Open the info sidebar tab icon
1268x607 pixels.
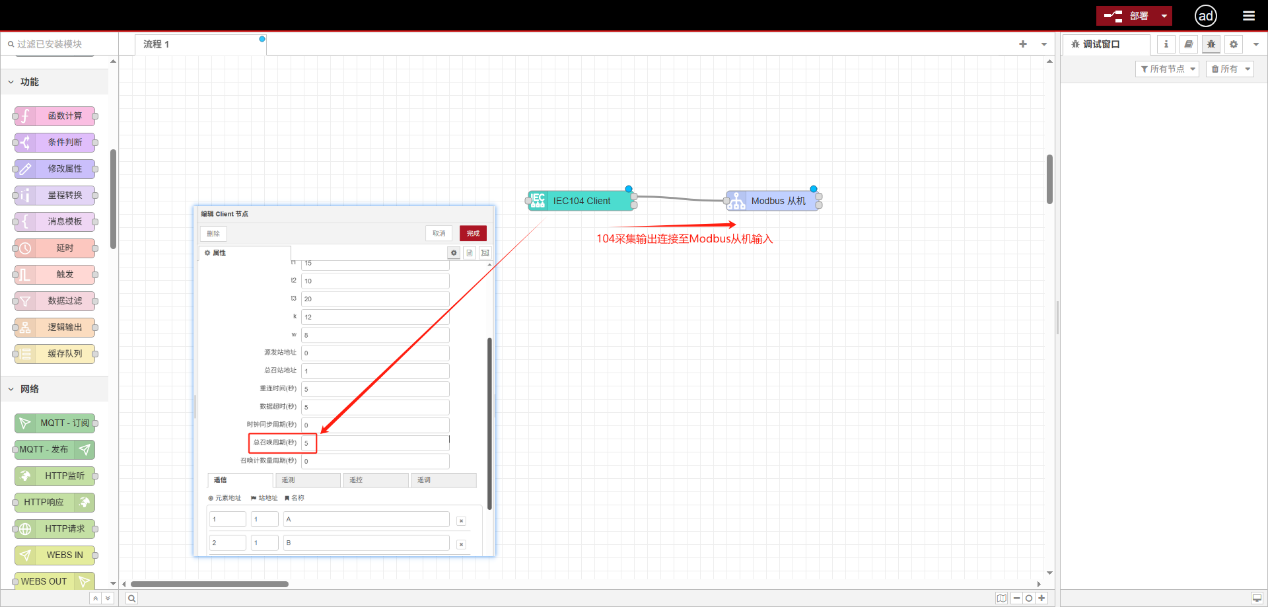point(1166,44)
